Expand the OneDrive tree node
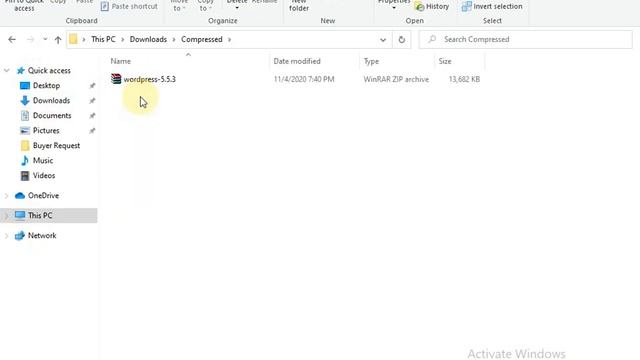640x360 pixels. click(x=7, y=196)
